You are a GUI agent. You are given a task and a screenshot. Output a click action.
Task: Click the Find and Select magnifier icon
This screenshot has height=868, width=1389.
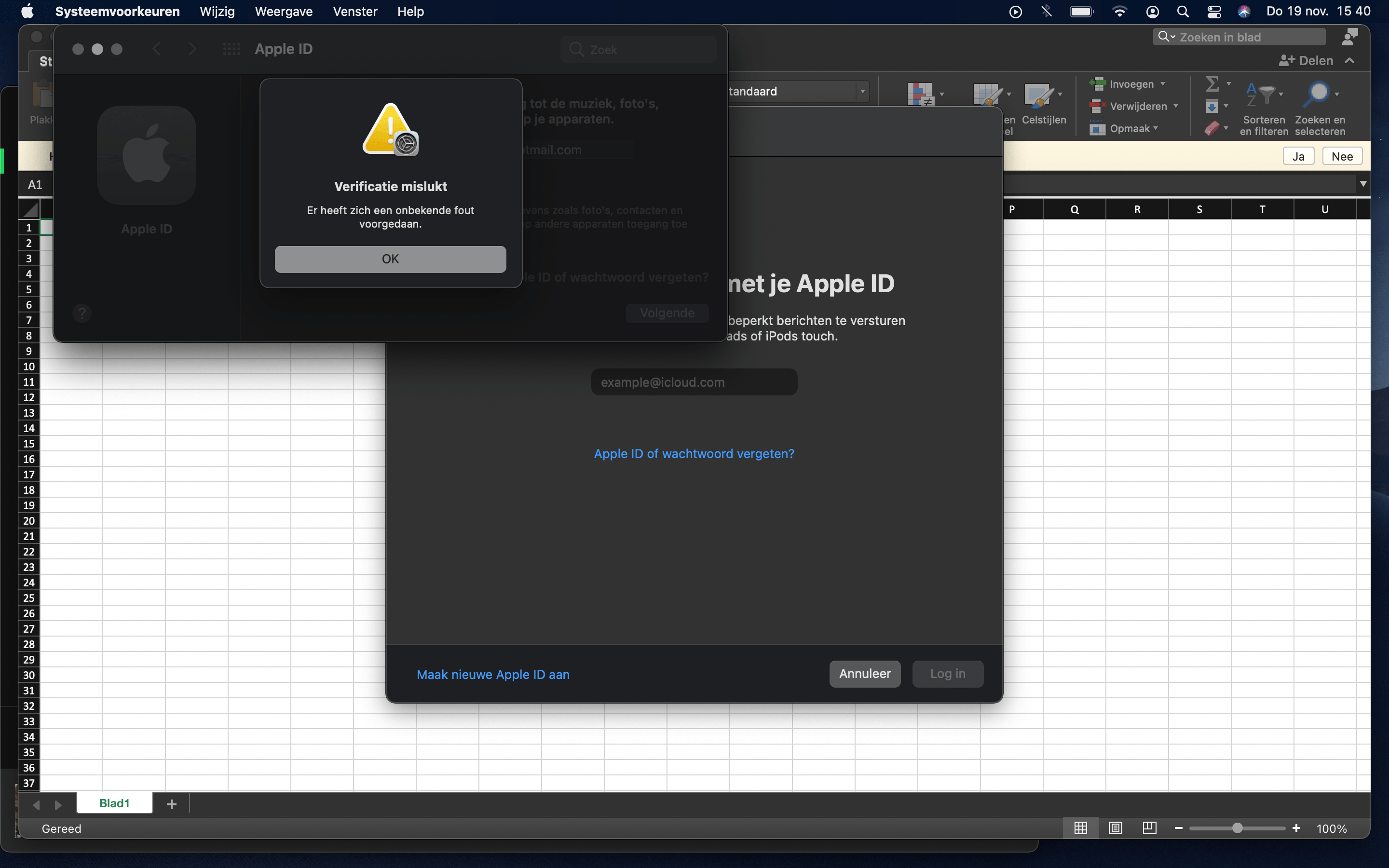click(1318, 94)
